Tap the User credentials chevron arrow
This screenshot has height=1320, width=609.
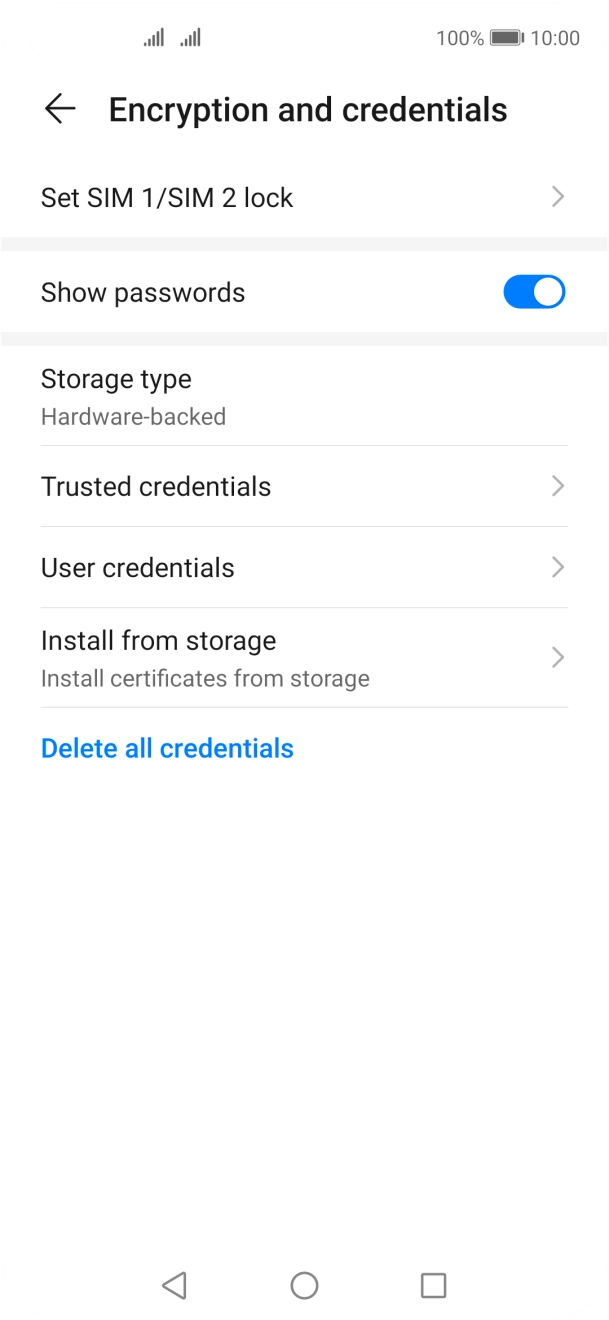[x=558, y=567]
